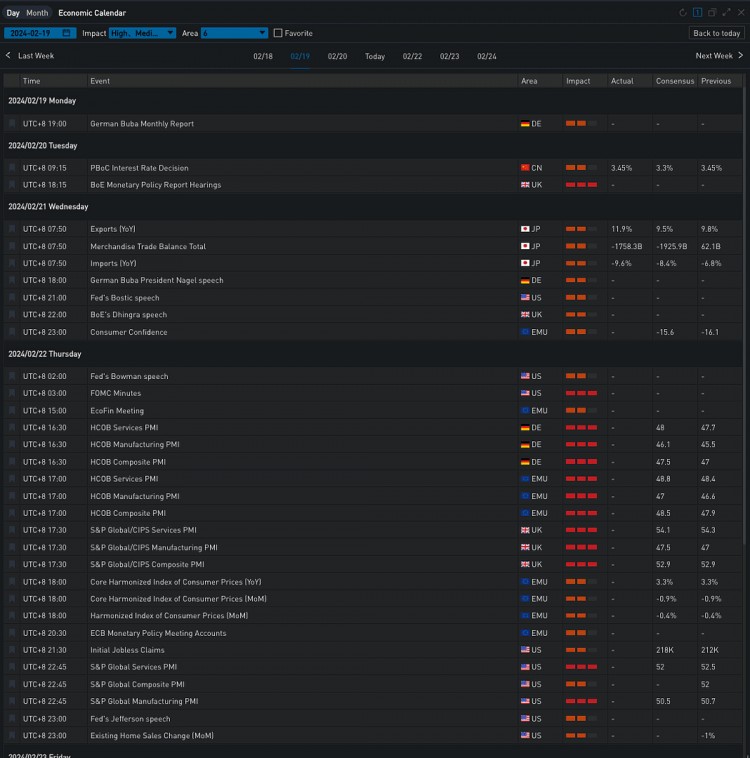Go to Last Week
The height and width of the screenshot is (758, 750).
36,56
